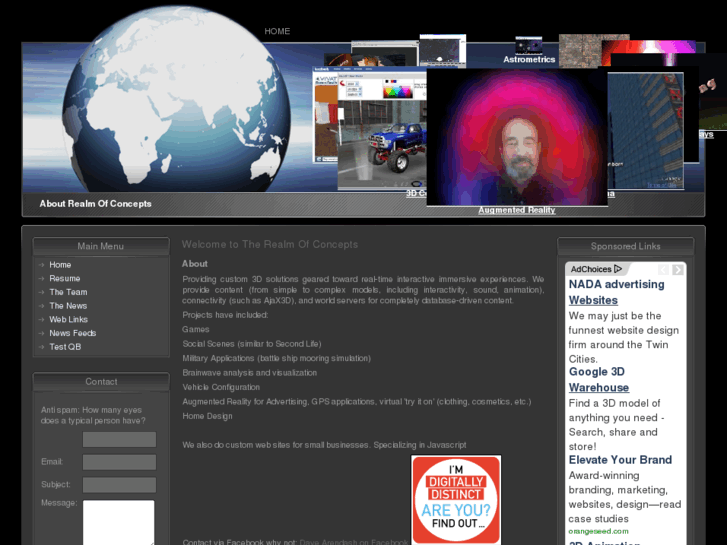Select the red-pink glow thumbnail
Viewport: 727px width, 545px height.
click(x=648, y=47)
